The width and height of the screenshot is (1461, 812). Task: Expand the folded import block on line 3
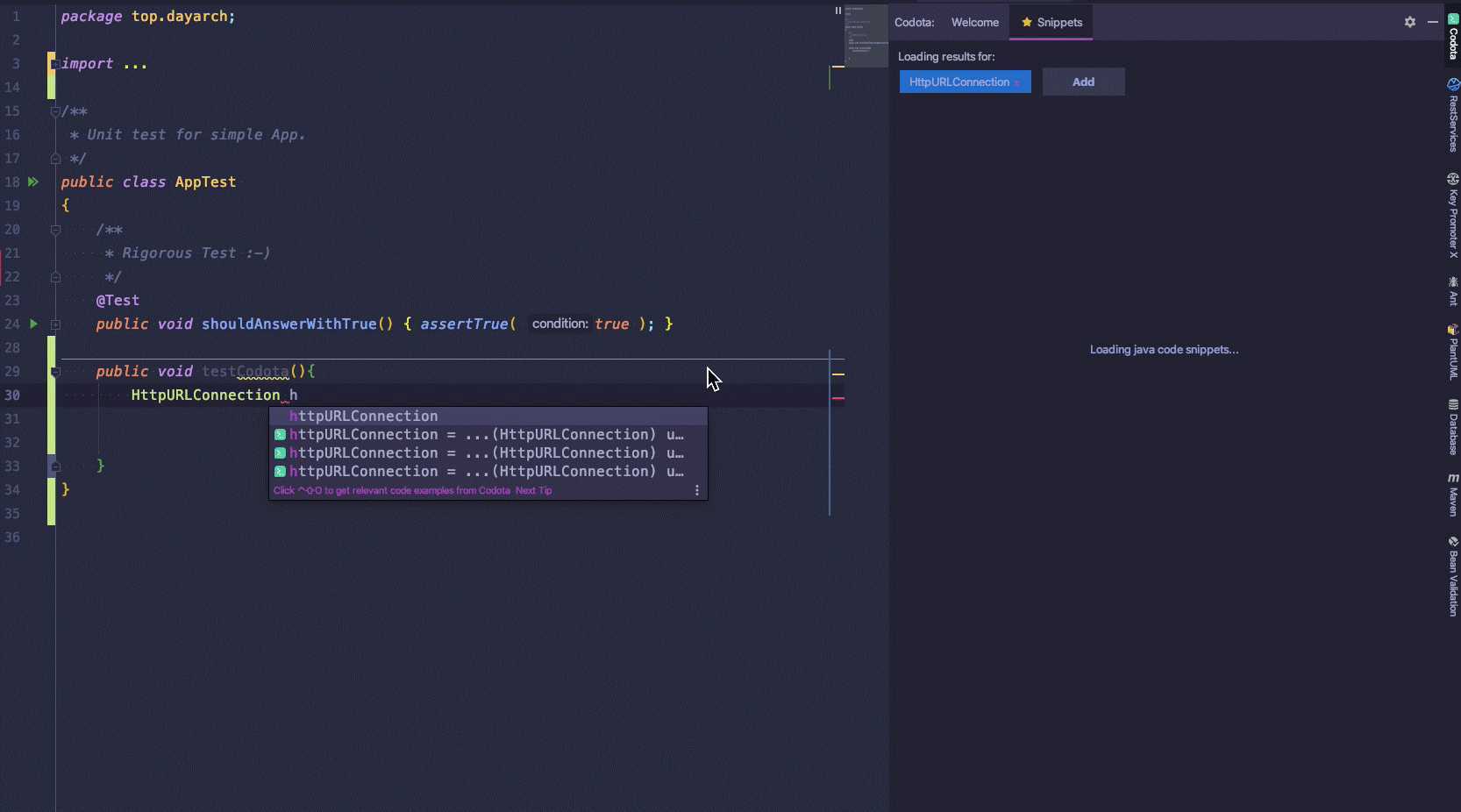(x=54, y=64)
